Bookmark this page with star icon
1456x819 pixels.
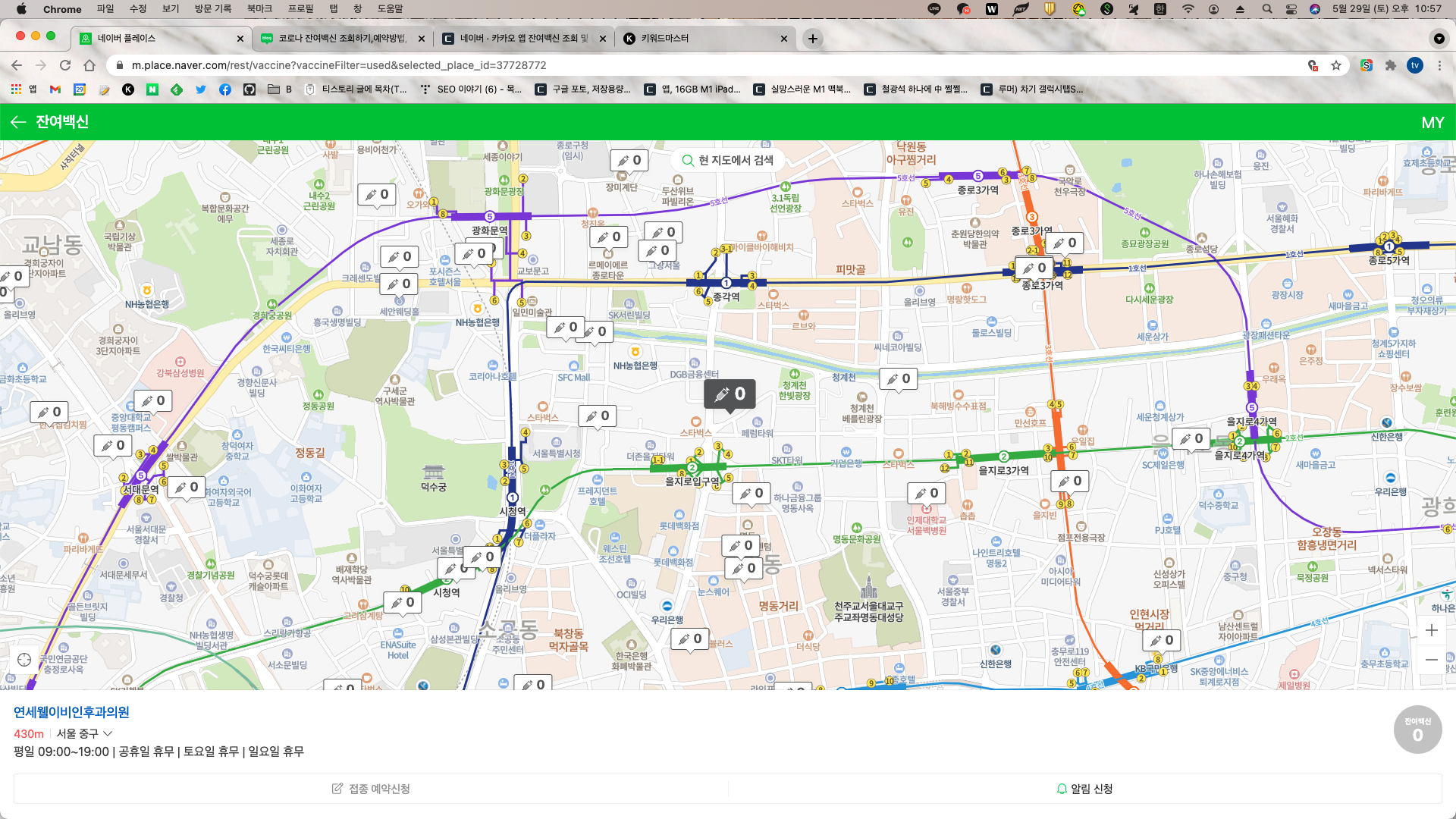(1336, 65)
